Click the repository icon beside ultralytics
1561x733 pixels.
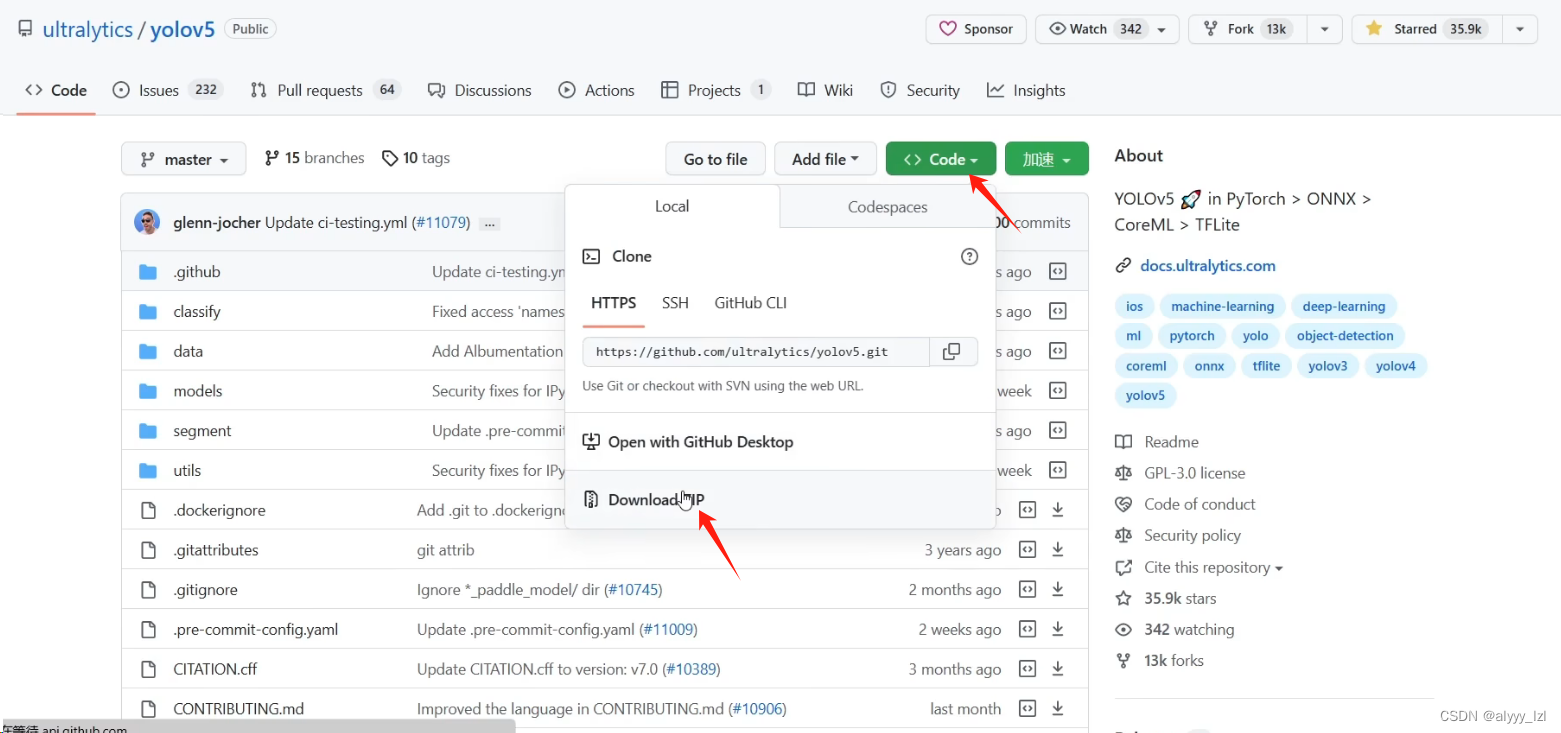tap(25, 29)
